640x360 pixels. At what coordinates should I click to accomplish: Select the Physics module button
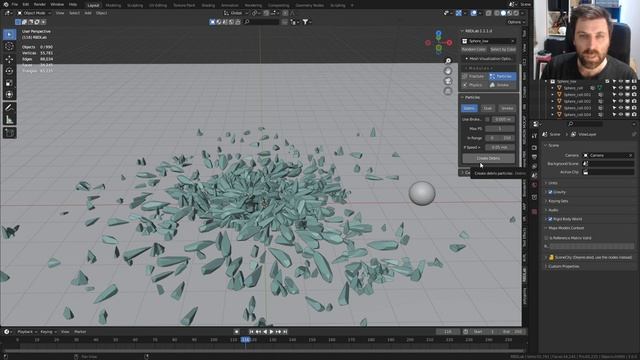click(x=475, y=85)
